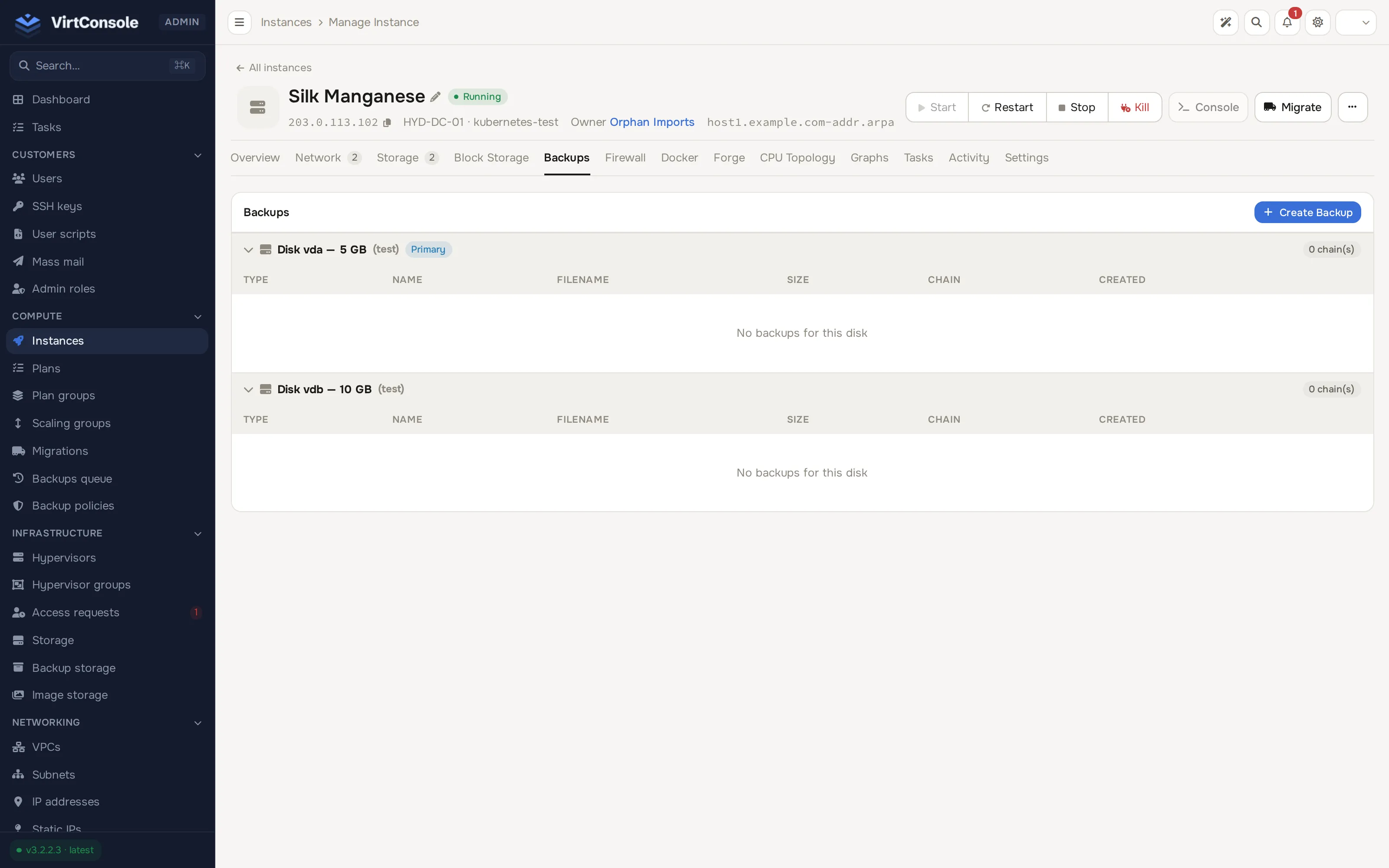The height and width of the screenshot is (868, 1389).
Task: Stop the instance
Action: pos(1077,107)
